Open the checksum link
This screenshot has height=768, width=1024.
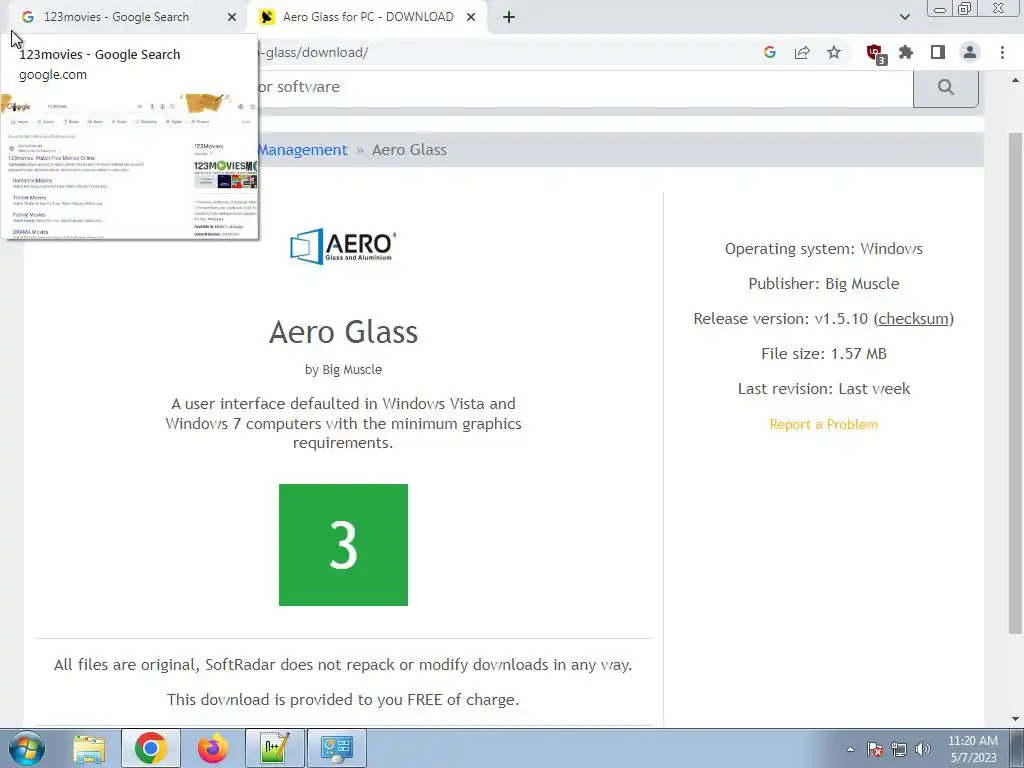[914, 319]
